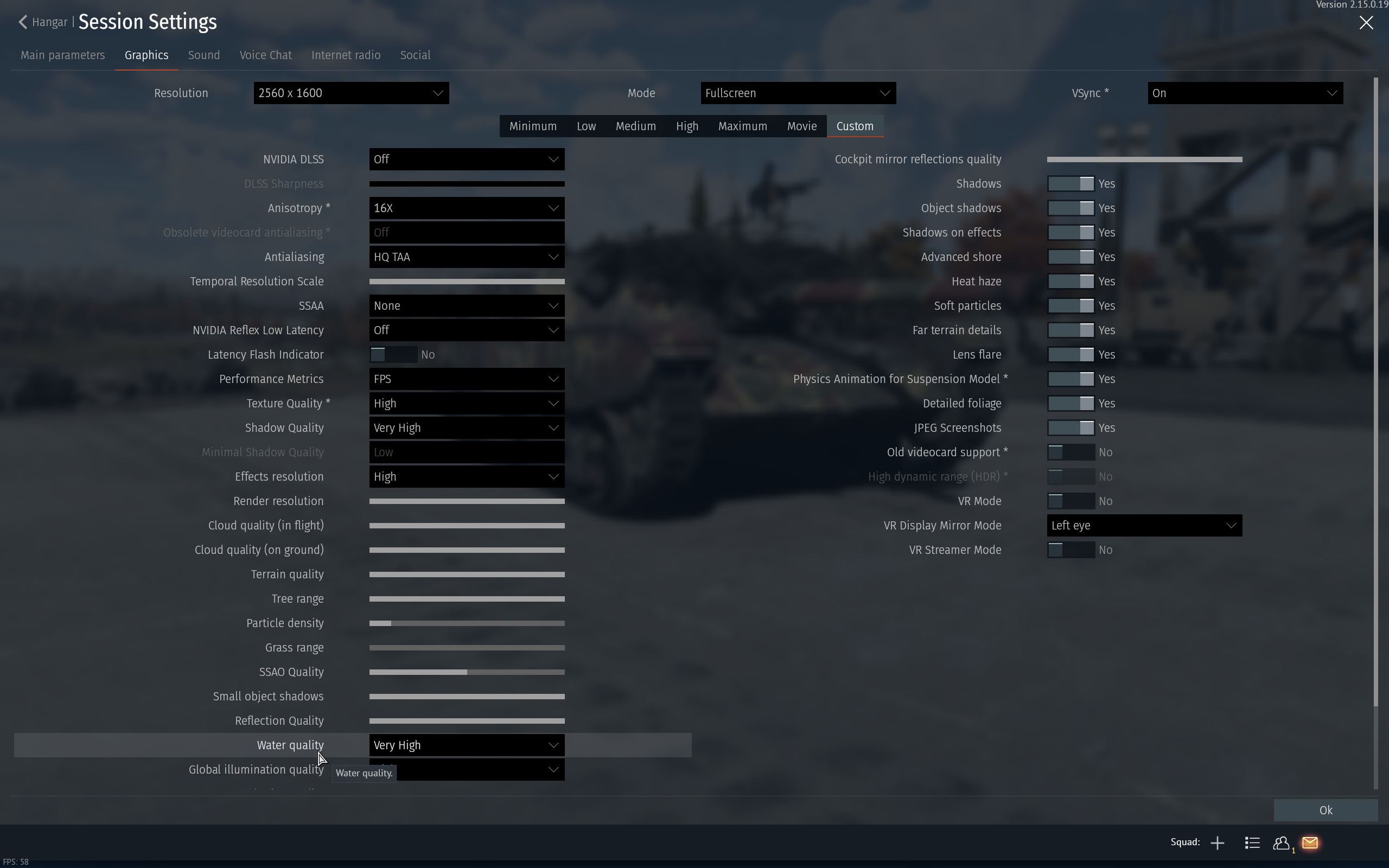Adjust Temporal Resolution Scale slider

467,282
